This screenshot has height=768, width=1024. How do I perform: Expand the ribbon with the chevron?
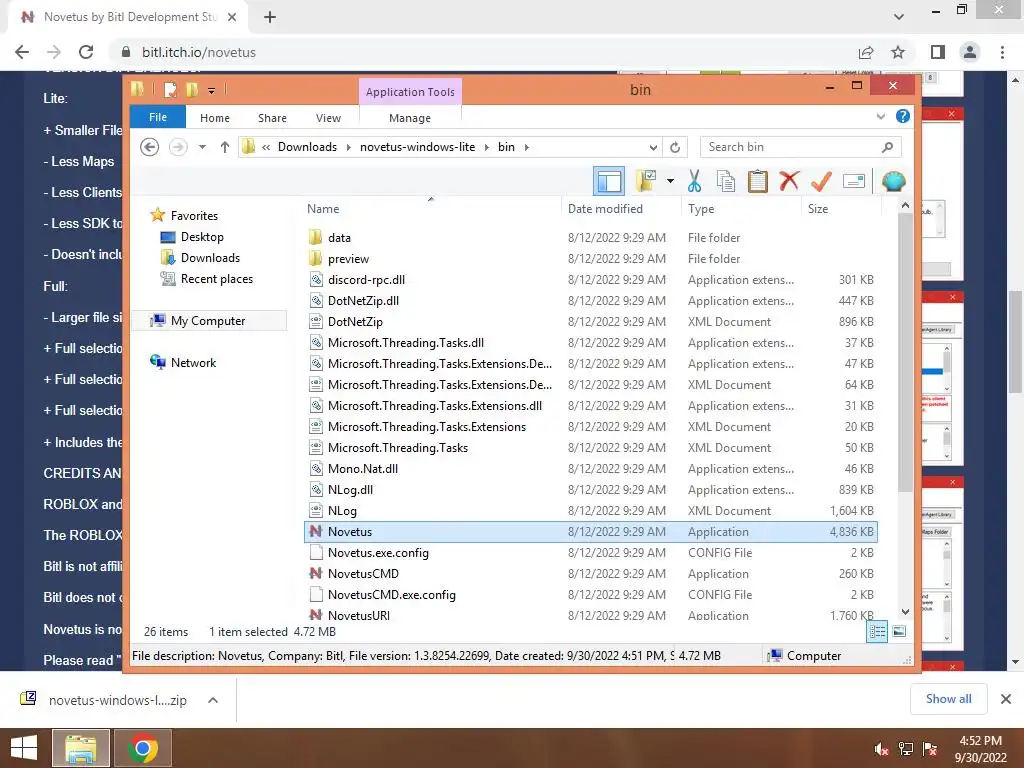click(880, 116)
